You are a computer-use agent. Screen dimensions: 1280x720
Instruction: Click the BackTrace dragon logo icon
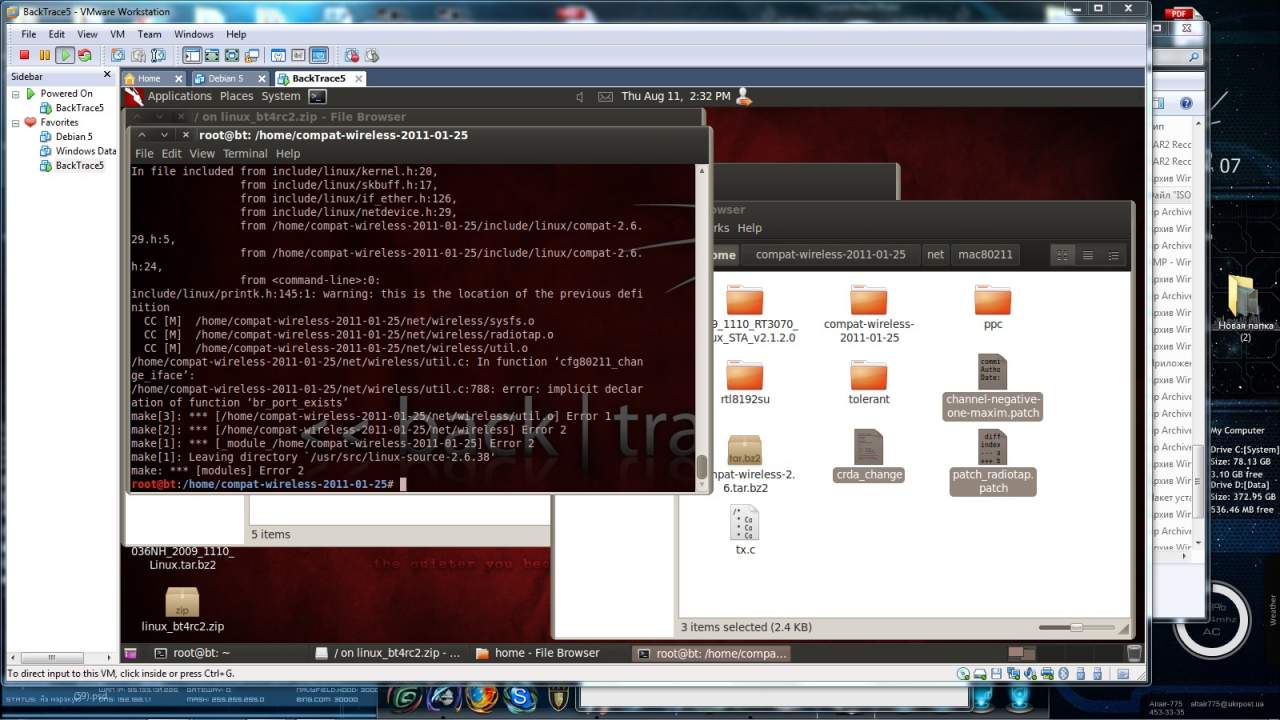click(x=134, y=96)
